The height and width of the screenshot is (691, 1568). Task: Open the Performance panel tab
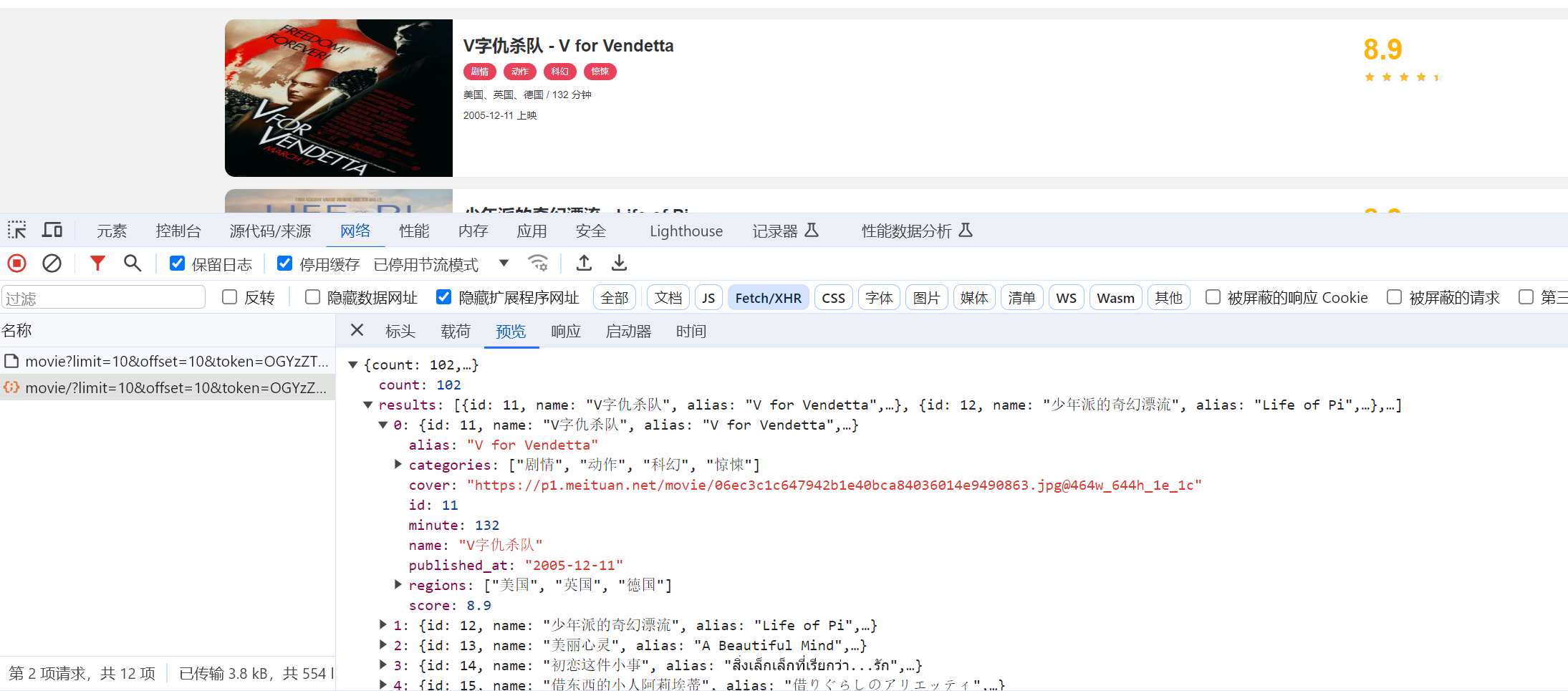tap(414, 231)
